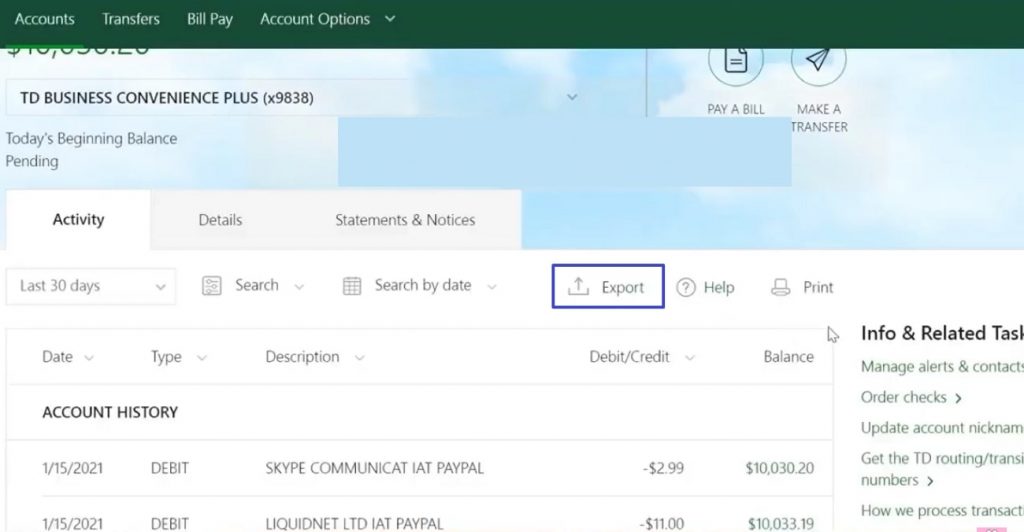Select the Skype Communicat PayPal transaction row

[374, 468]
